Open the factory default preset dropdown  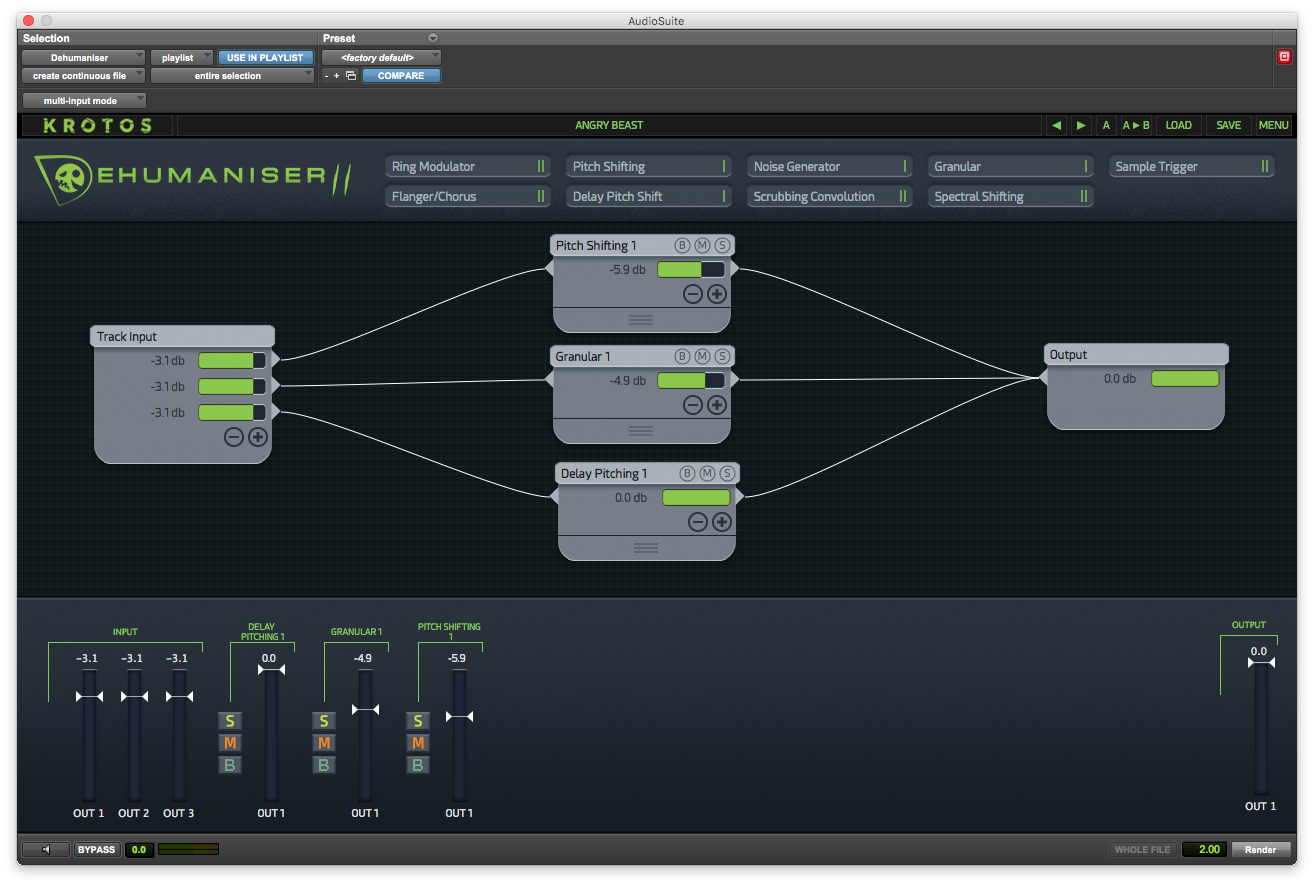point(381,58)
